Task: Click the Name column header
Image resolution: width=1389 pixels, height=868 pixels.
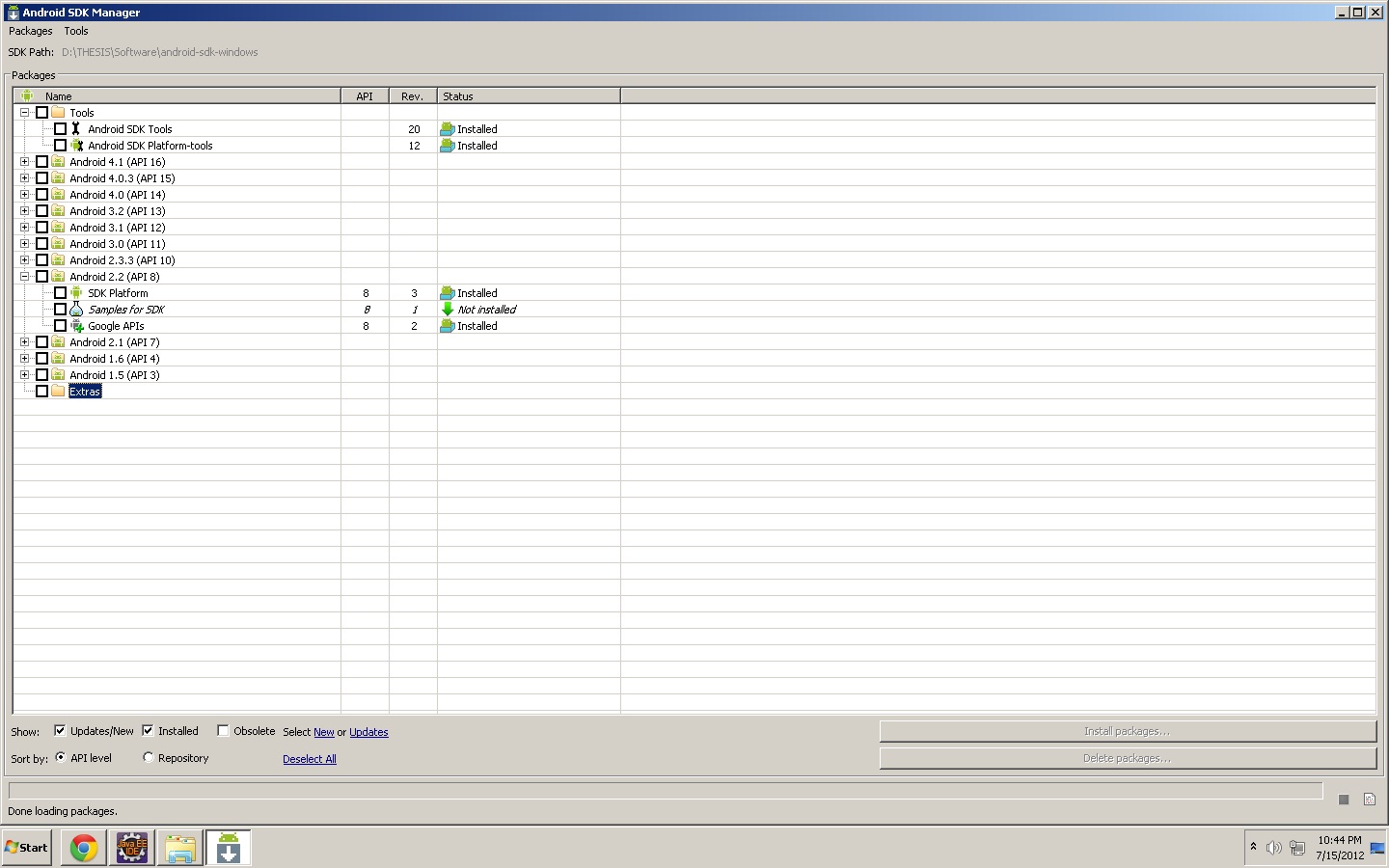Action: pyautogui.click(x=177, y=95)
